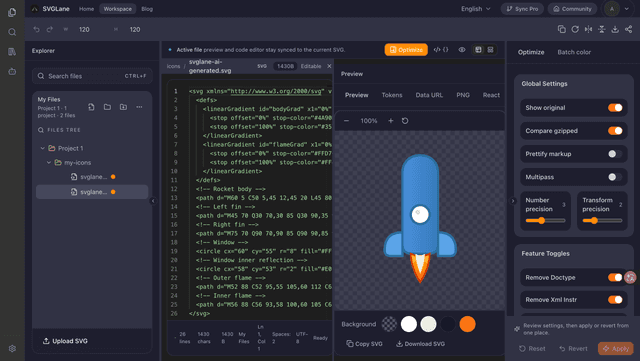
Task: Click Copy SVG
Action: point(364,344)
